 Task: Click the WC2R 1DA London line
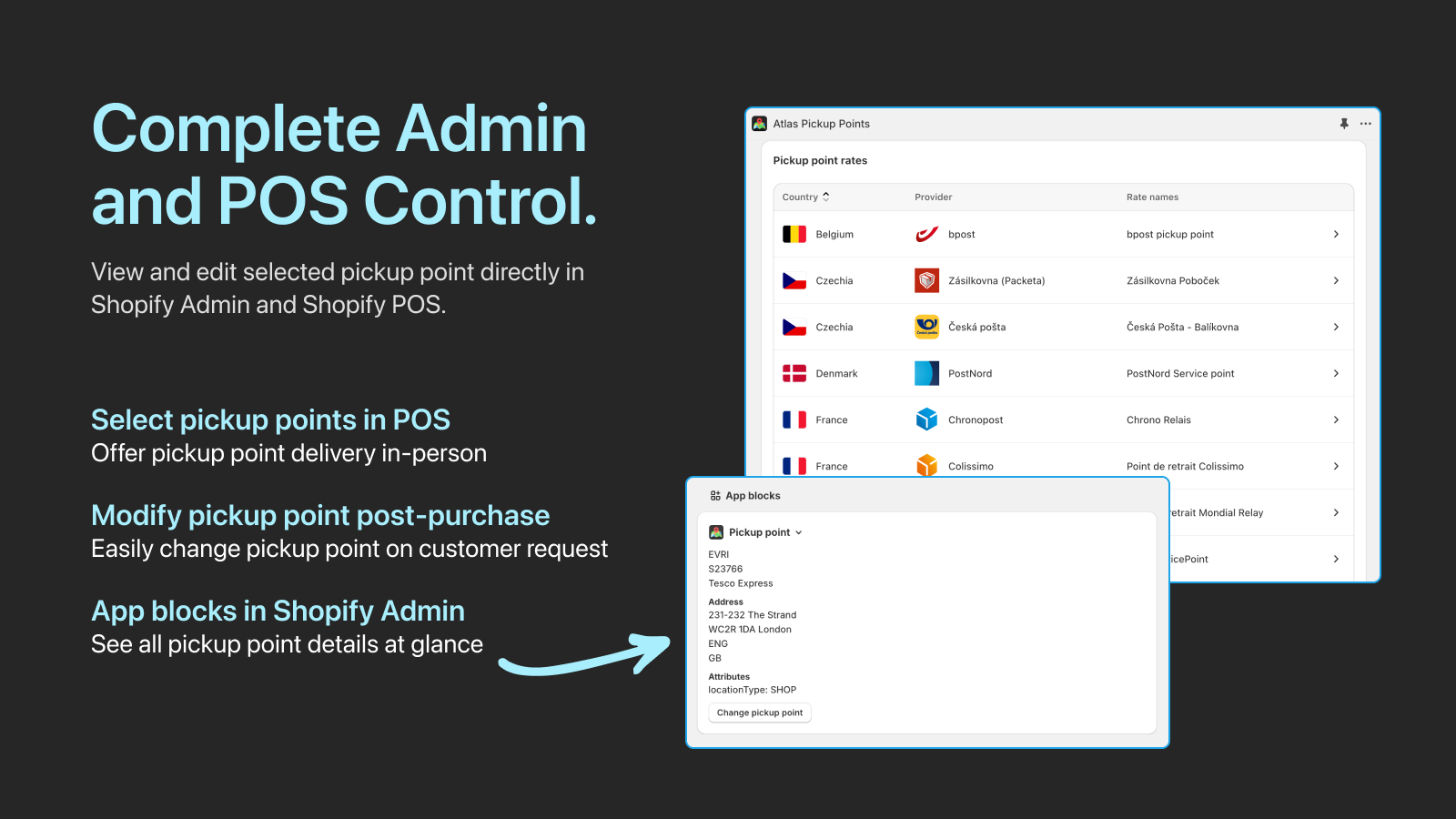click(750, 629)
